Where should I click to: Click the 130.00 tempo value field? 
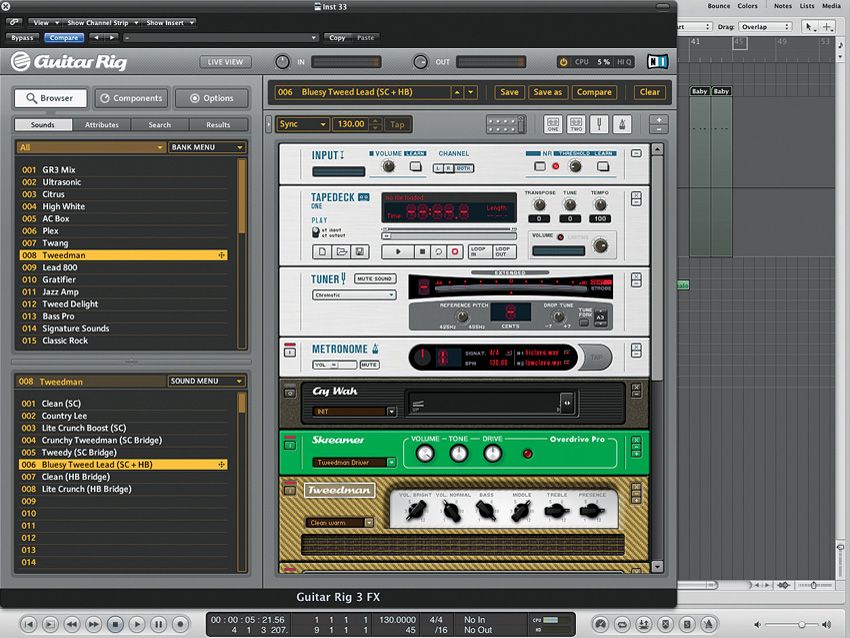pyautogui.click(x=351, y=124)
